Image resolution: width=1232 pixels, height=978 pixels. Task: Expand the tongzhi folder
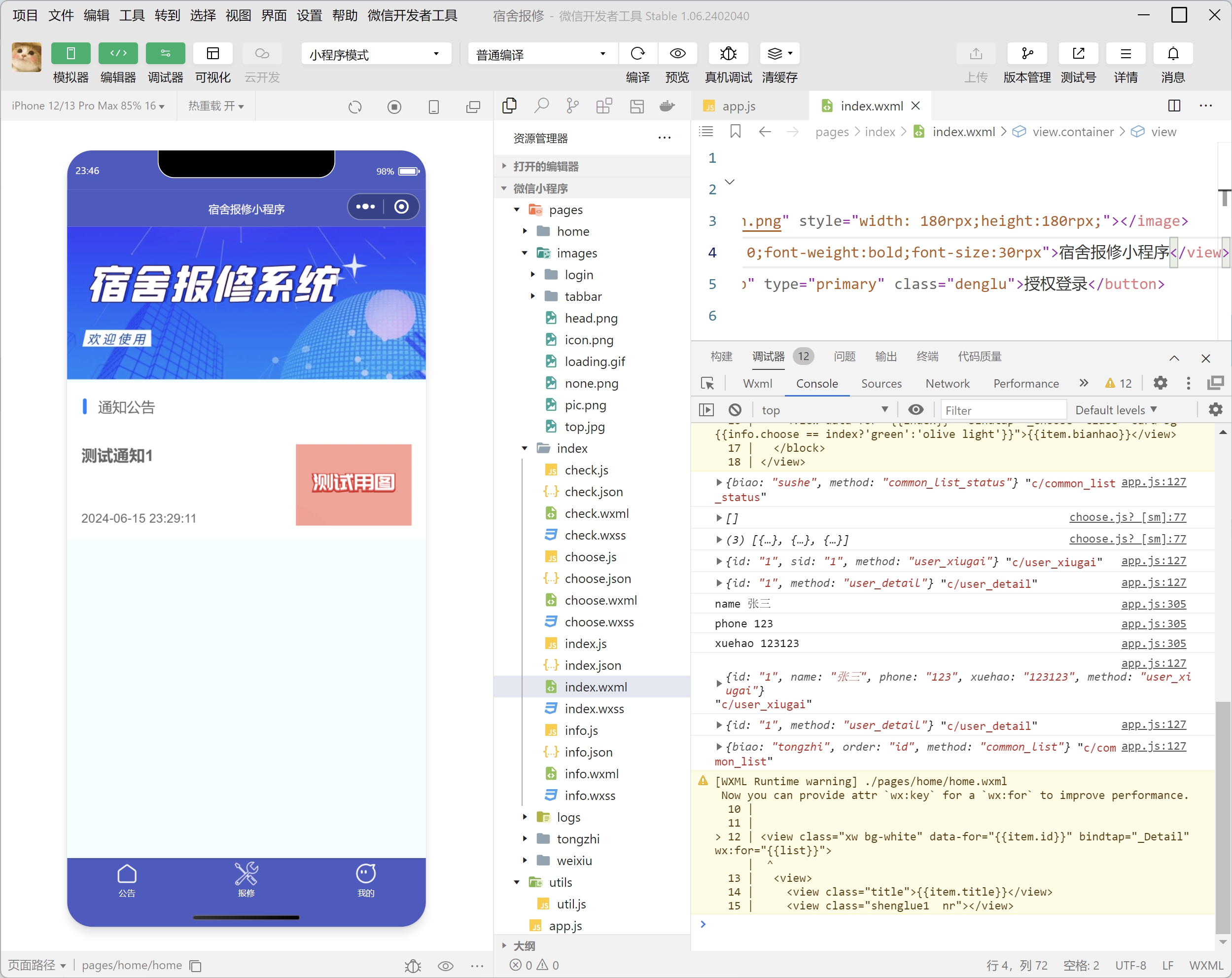tap(578, 839)
